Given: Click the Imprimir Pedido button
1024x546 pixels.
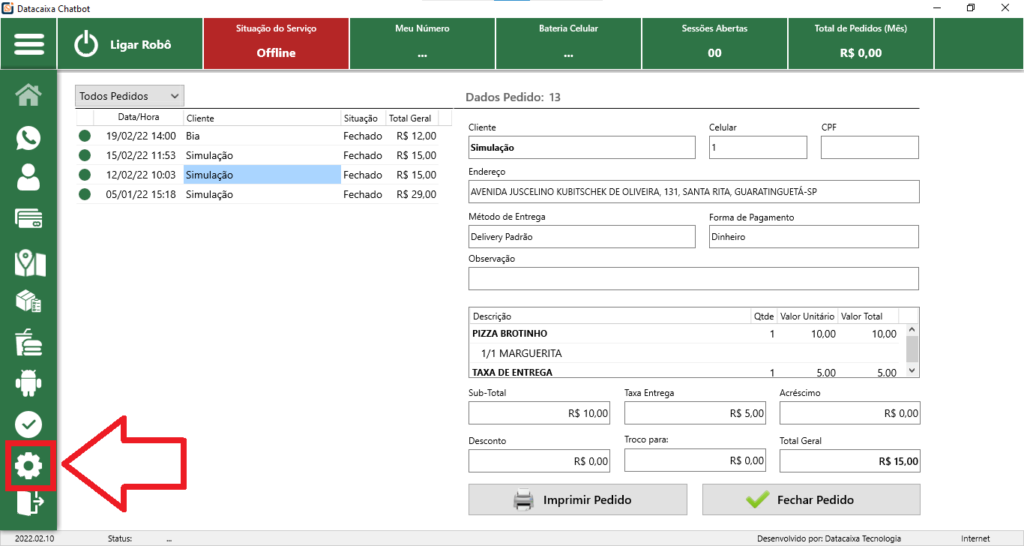Looking at the screenshot, I should point(577,499).
